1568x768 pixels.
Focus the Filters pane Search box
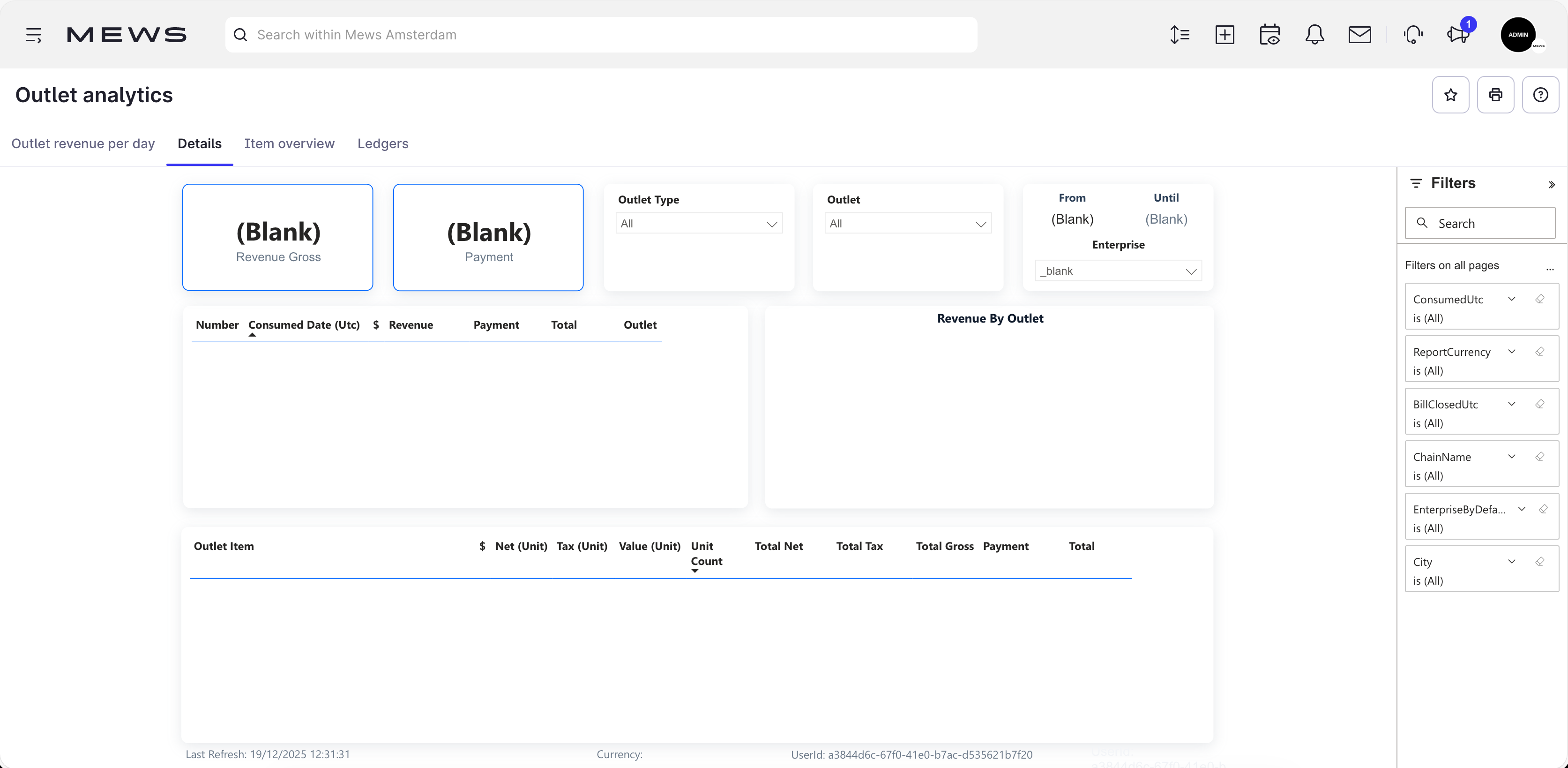(1480, 224)
